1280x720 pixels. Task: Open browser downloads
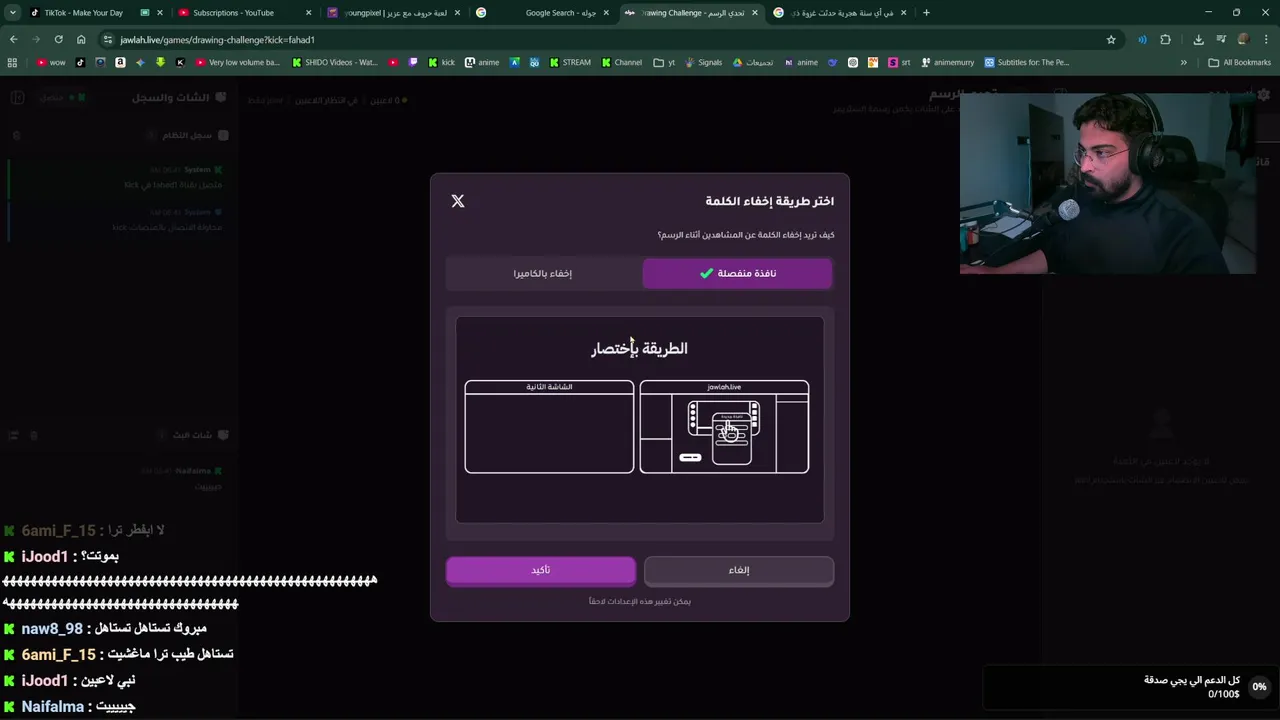coord(1198,39)
